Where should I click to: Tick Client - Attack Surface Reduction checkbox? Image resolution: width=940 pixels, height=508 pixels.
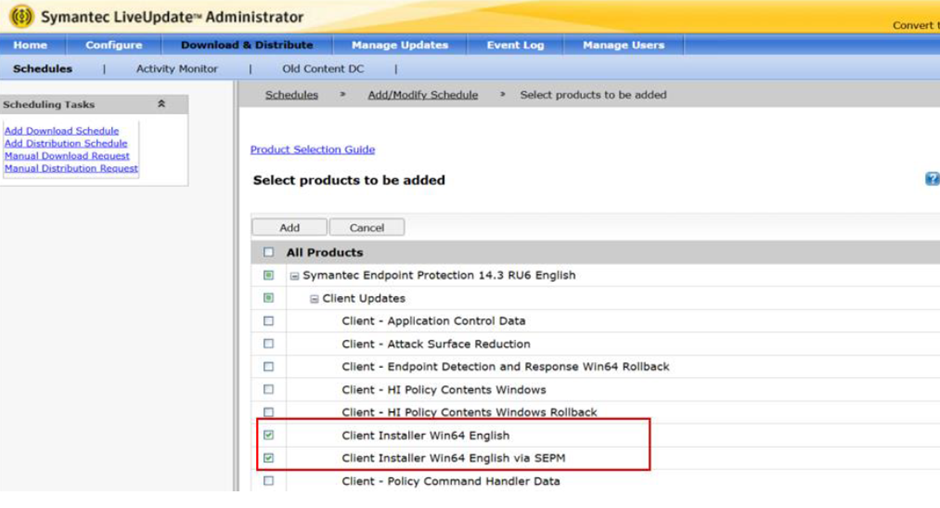coord(268,344)
